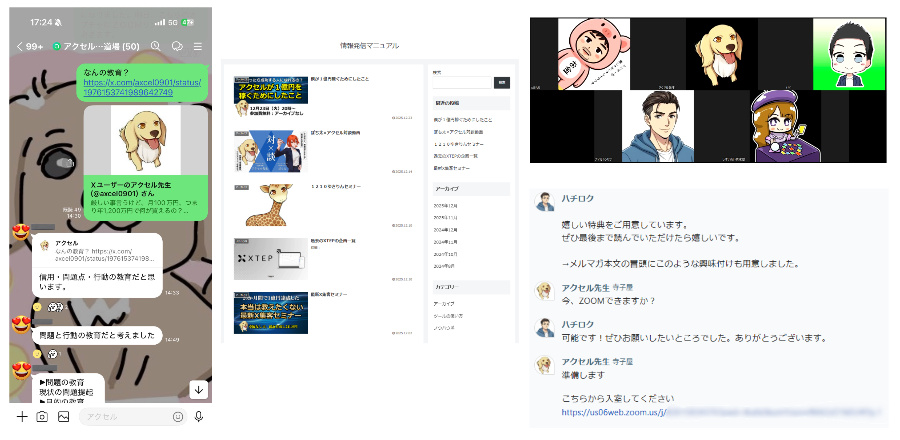Open search in the LINE chat header
The height and width of the screenshot is (440, 900).
click(x=156, y=46)
